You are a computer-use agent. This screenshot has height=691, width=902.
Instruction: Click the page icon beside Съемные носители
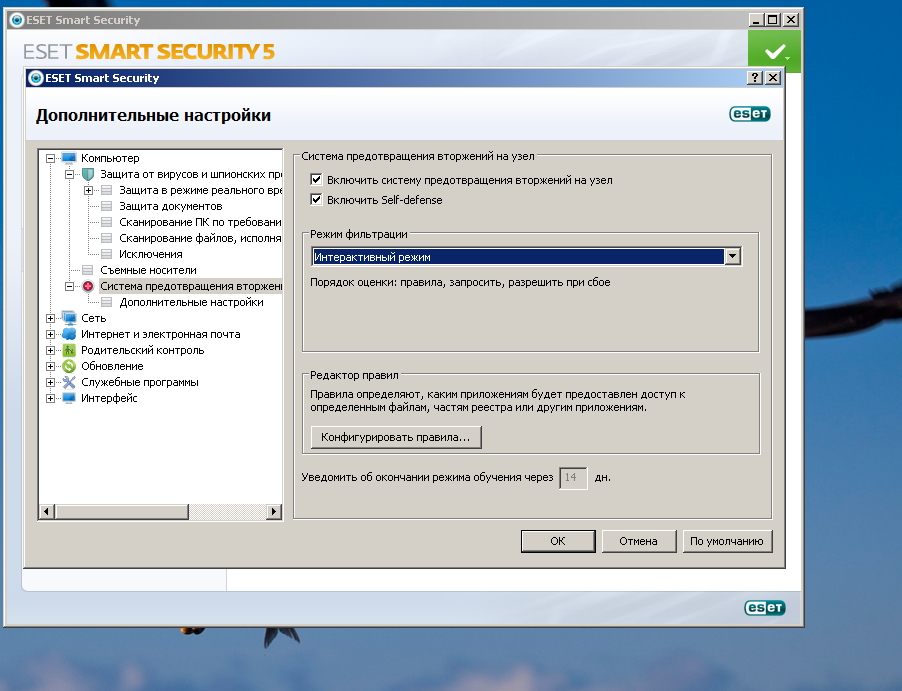pos(87,270)
